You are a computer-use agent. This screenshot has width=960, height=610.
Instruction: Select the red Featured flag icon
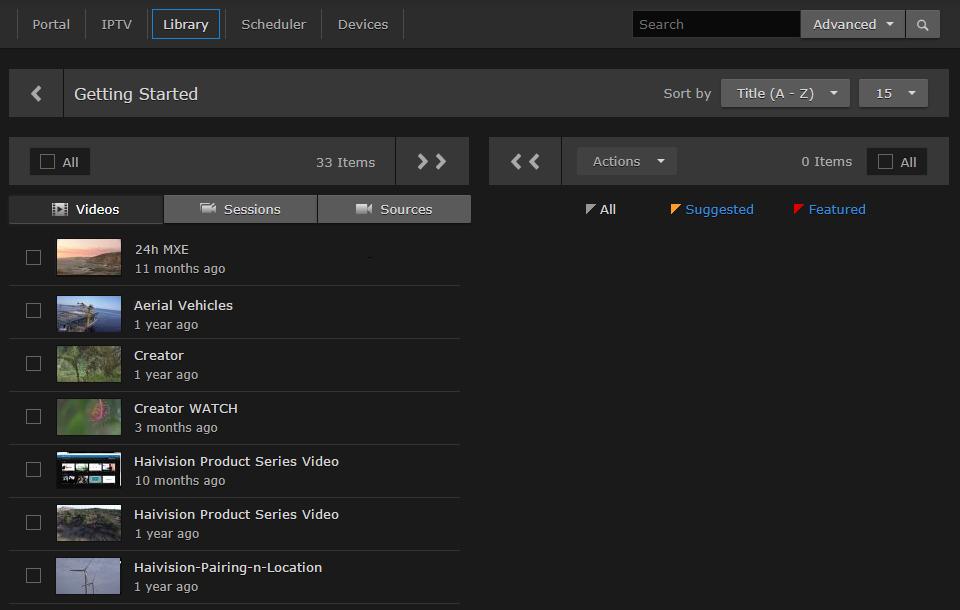pyautogui.click(x=798, y=209)
